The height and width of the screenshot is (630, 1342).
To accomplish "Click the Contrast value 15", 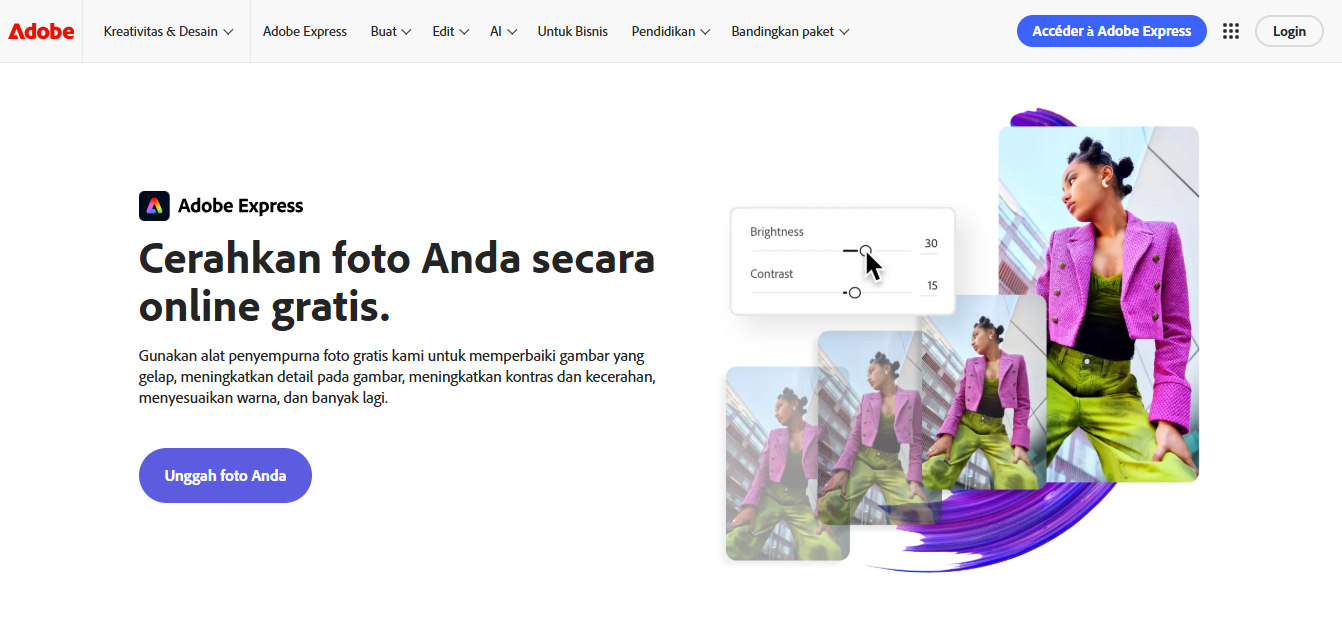I will [x=932, y=286].
